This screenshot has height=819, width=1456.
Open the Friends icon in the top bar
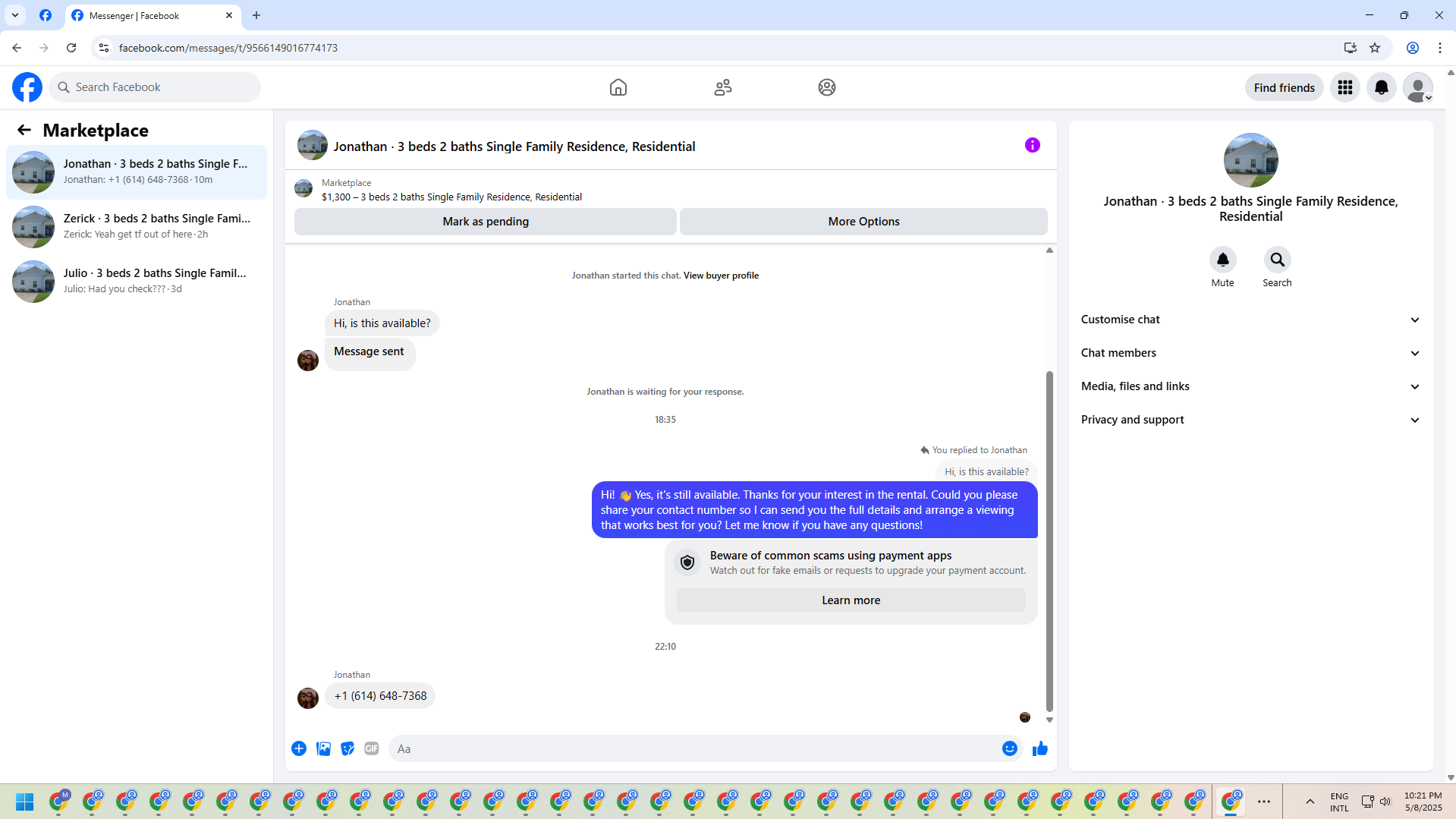tap(723, 87)
